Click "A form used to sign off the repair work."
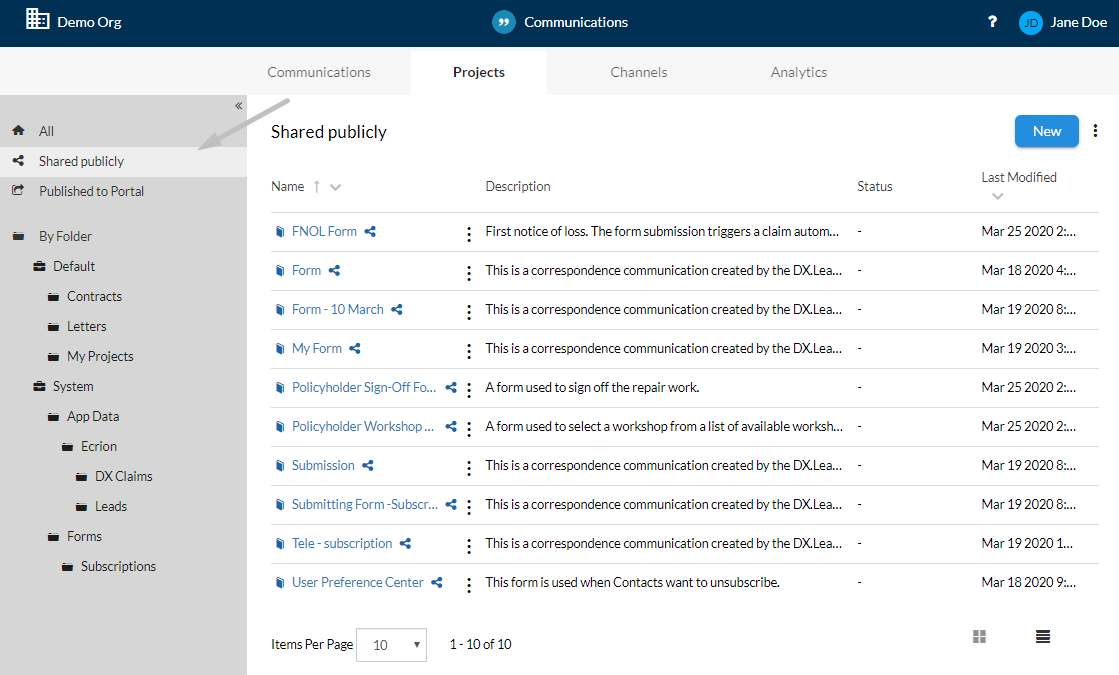The width and height of the screenshot is (1119, 675). [x=592, y=387]
